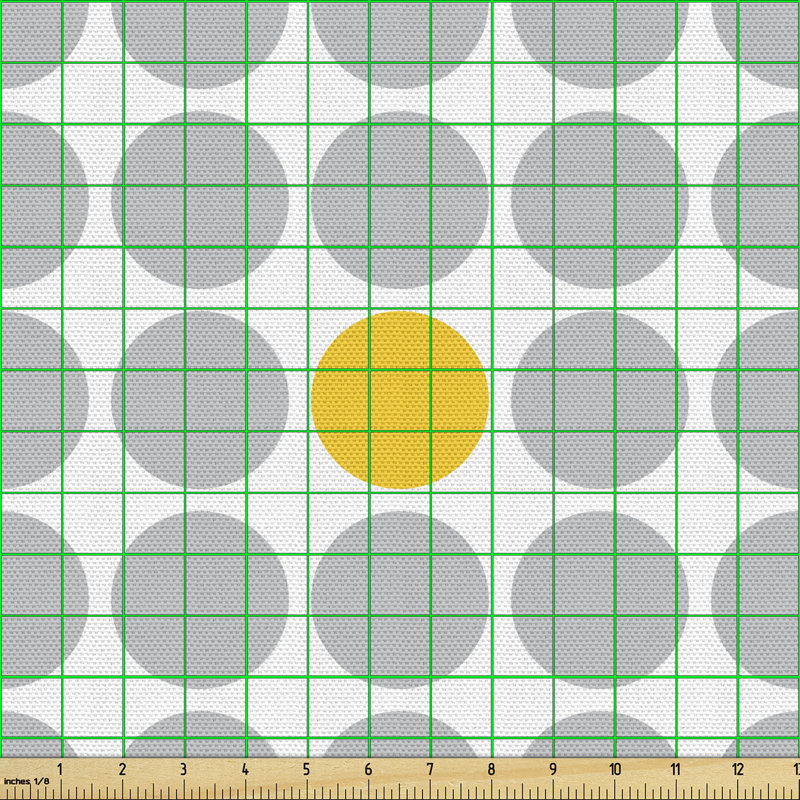Click the number 1 on the ruler
This screenshot has width=800, height=800.
(60, 769)
